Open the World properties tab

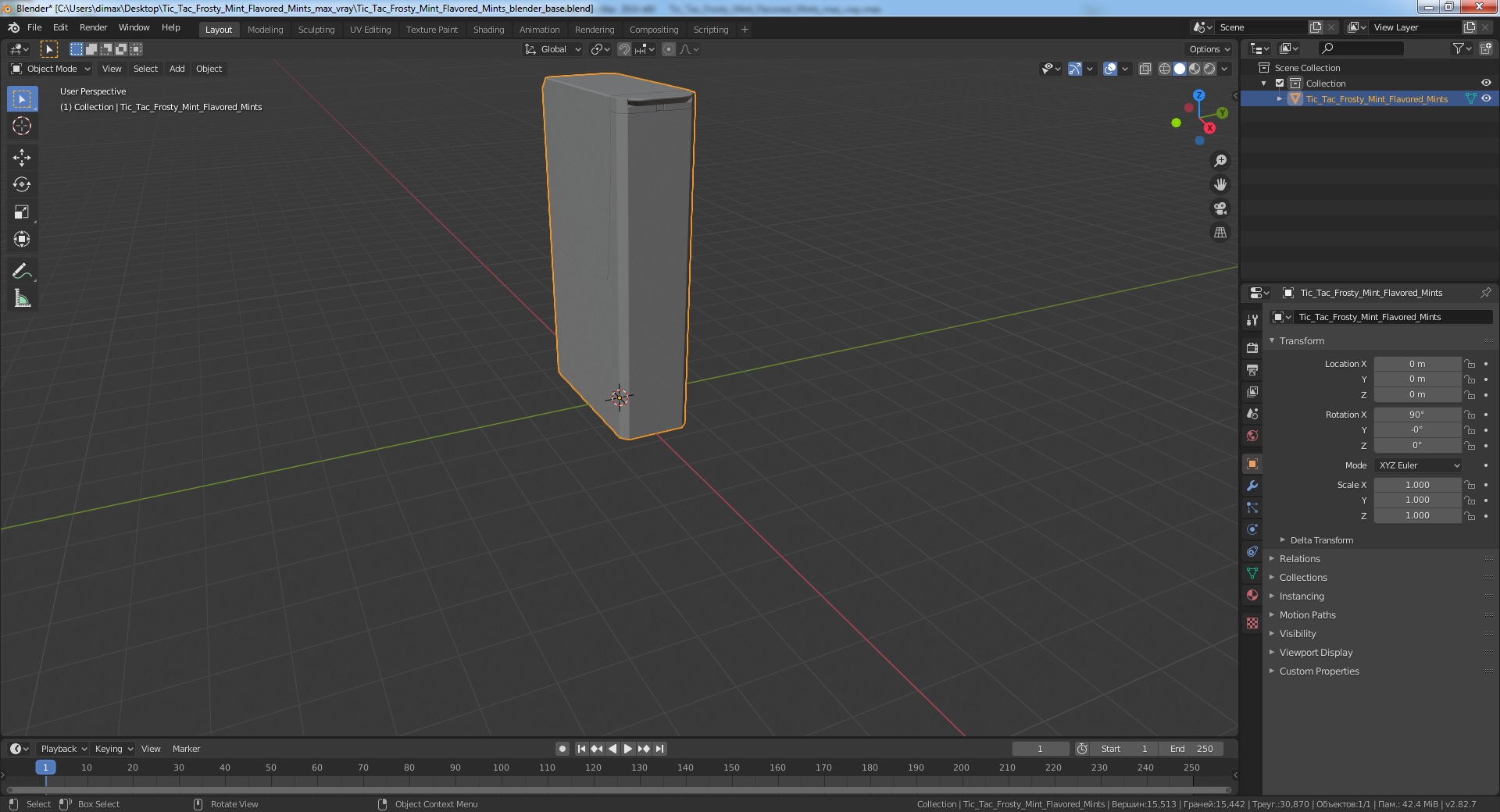pyautogui.click(x=1252, y=436)
